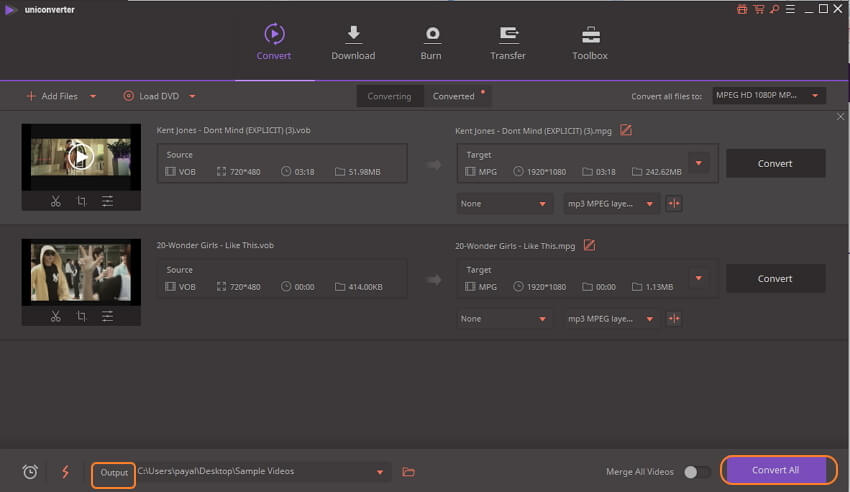Click the 242.62MB target size text

pos(664,172)
